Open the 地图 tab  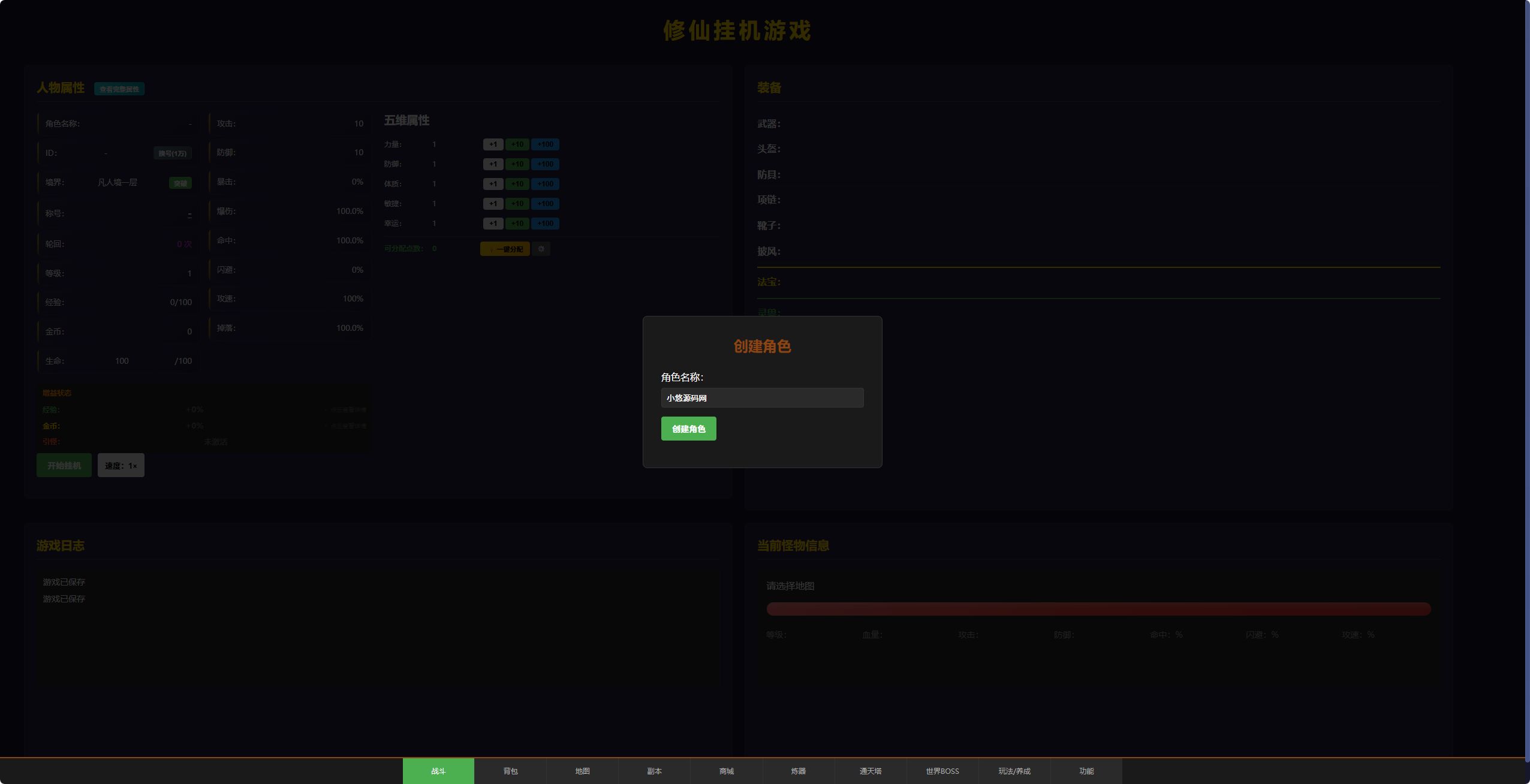tap(582, 771)
